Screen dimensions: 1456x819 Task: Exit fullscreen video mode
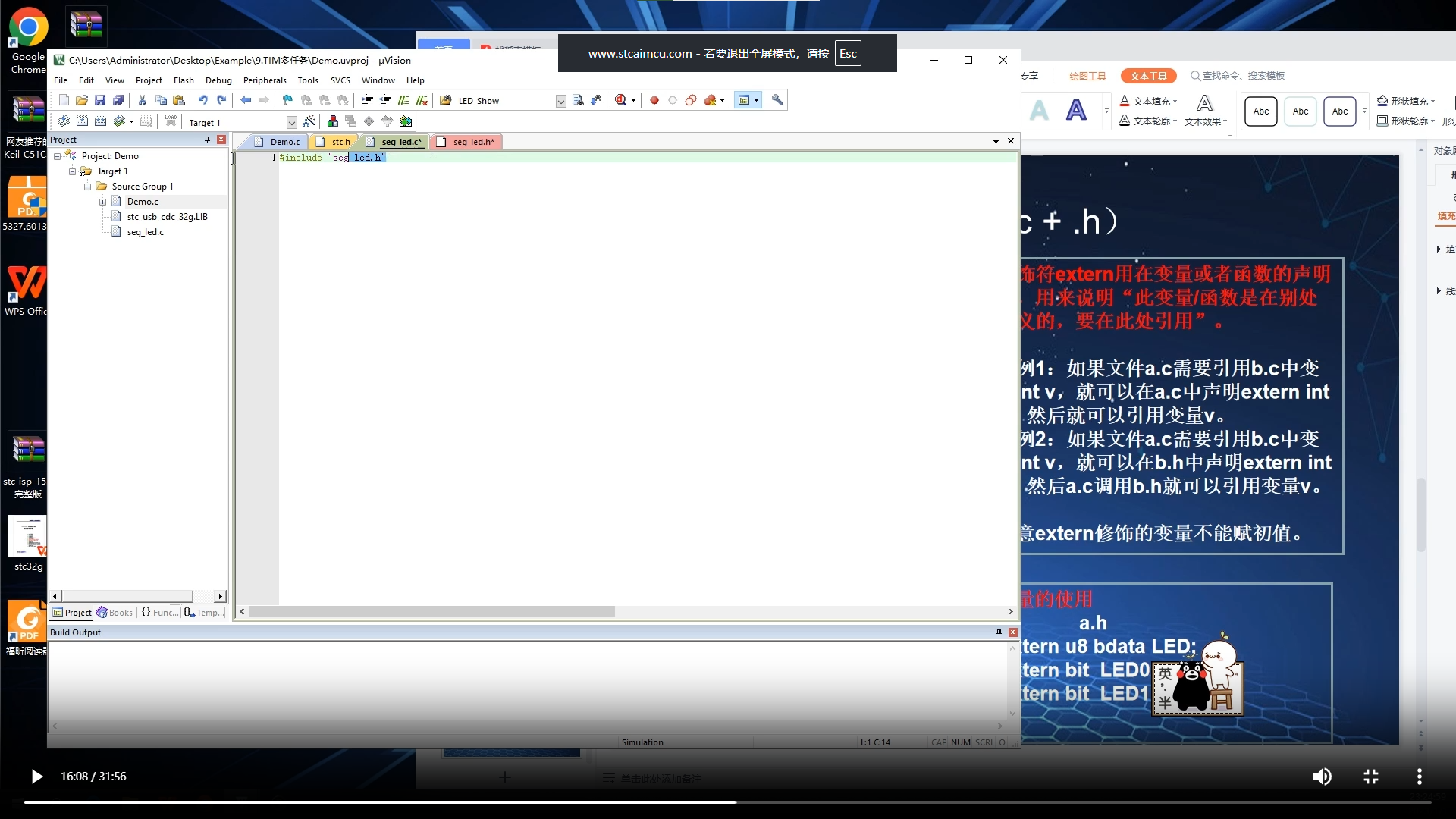pos(1371,777)
